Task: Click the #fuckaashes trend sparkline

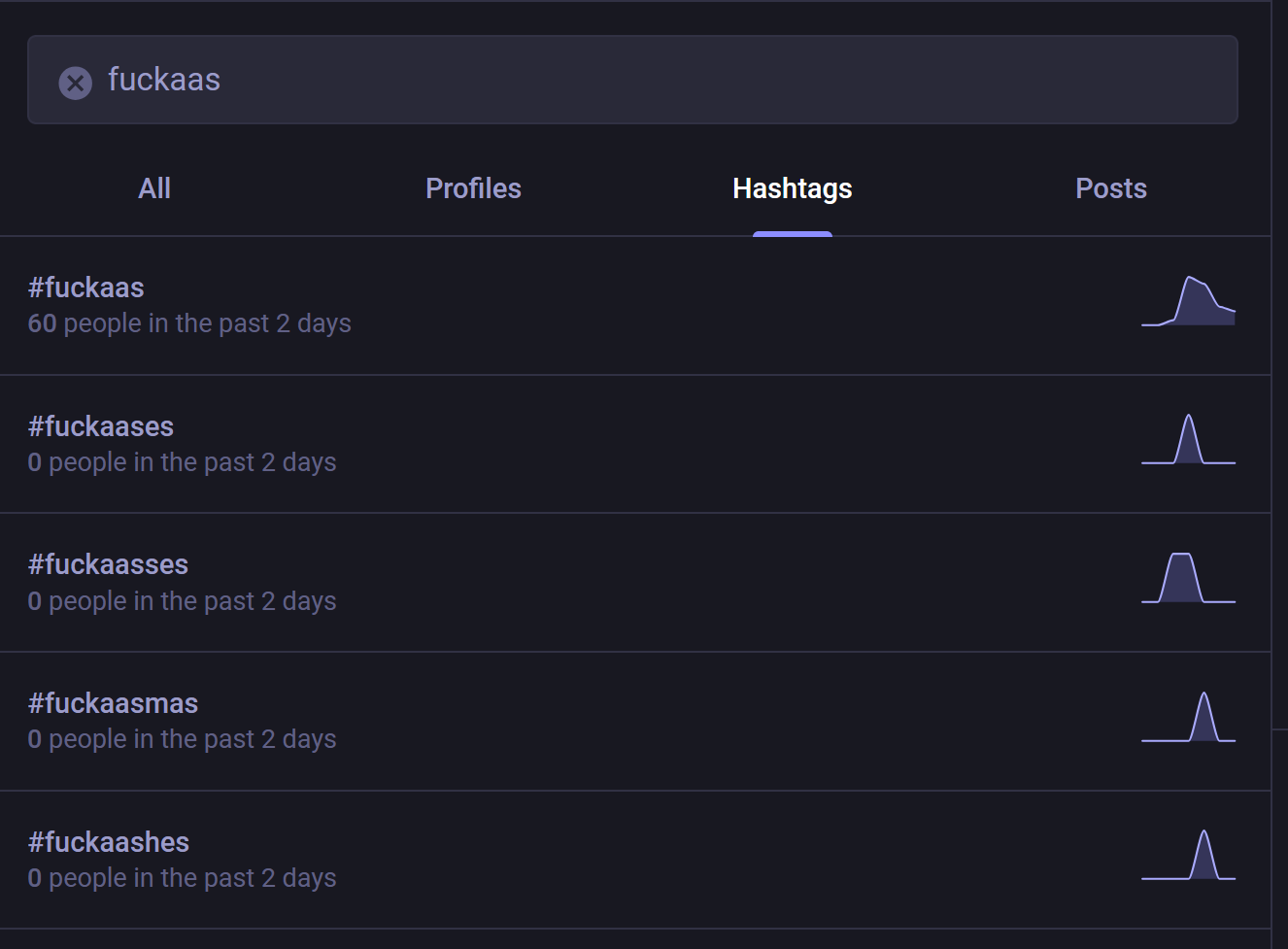Action: [x=1188, y=856]
